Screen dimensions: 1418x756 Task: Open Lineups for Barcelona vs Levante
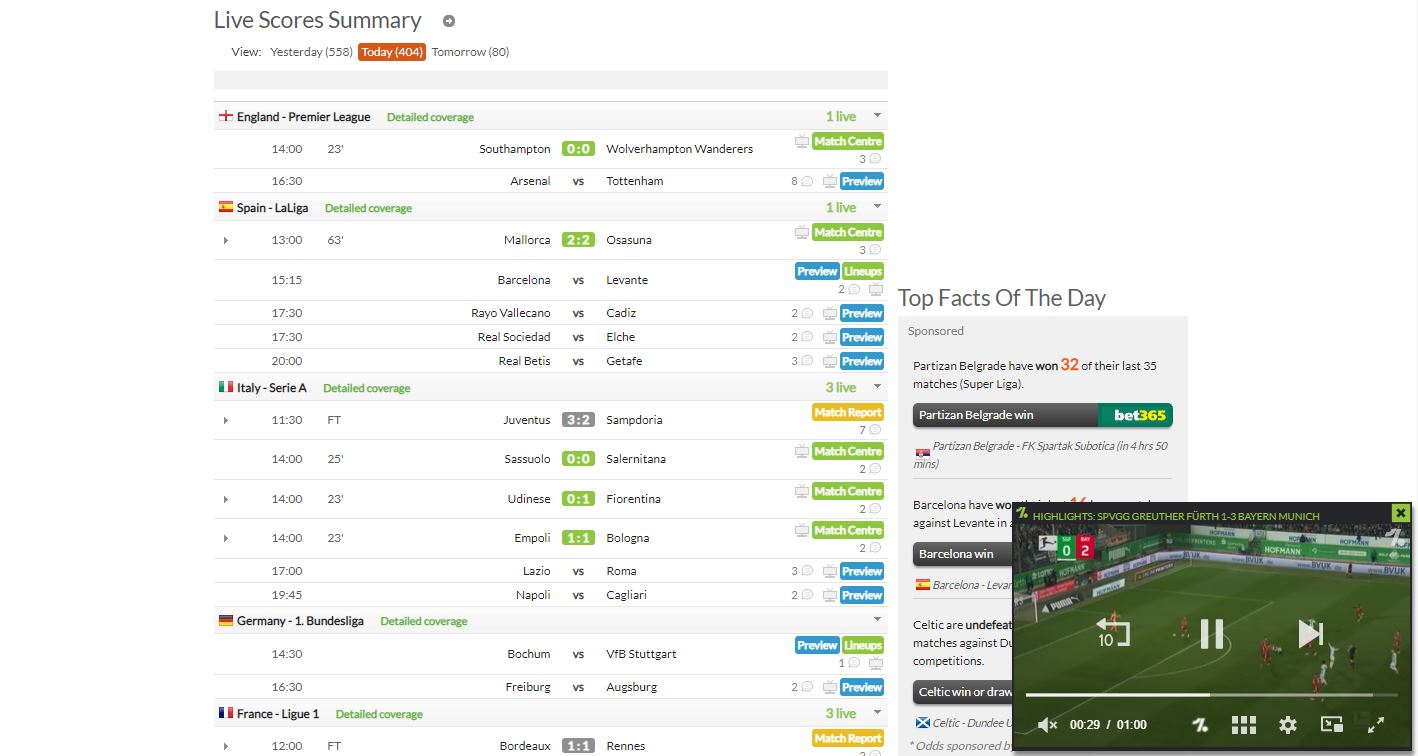[x=862, y=272]
